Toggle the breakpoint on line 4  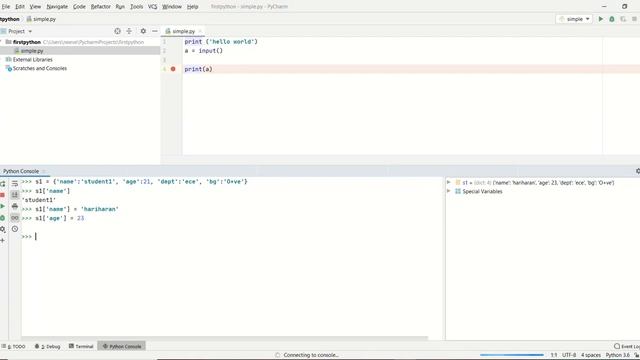click(x=173, y=69)
